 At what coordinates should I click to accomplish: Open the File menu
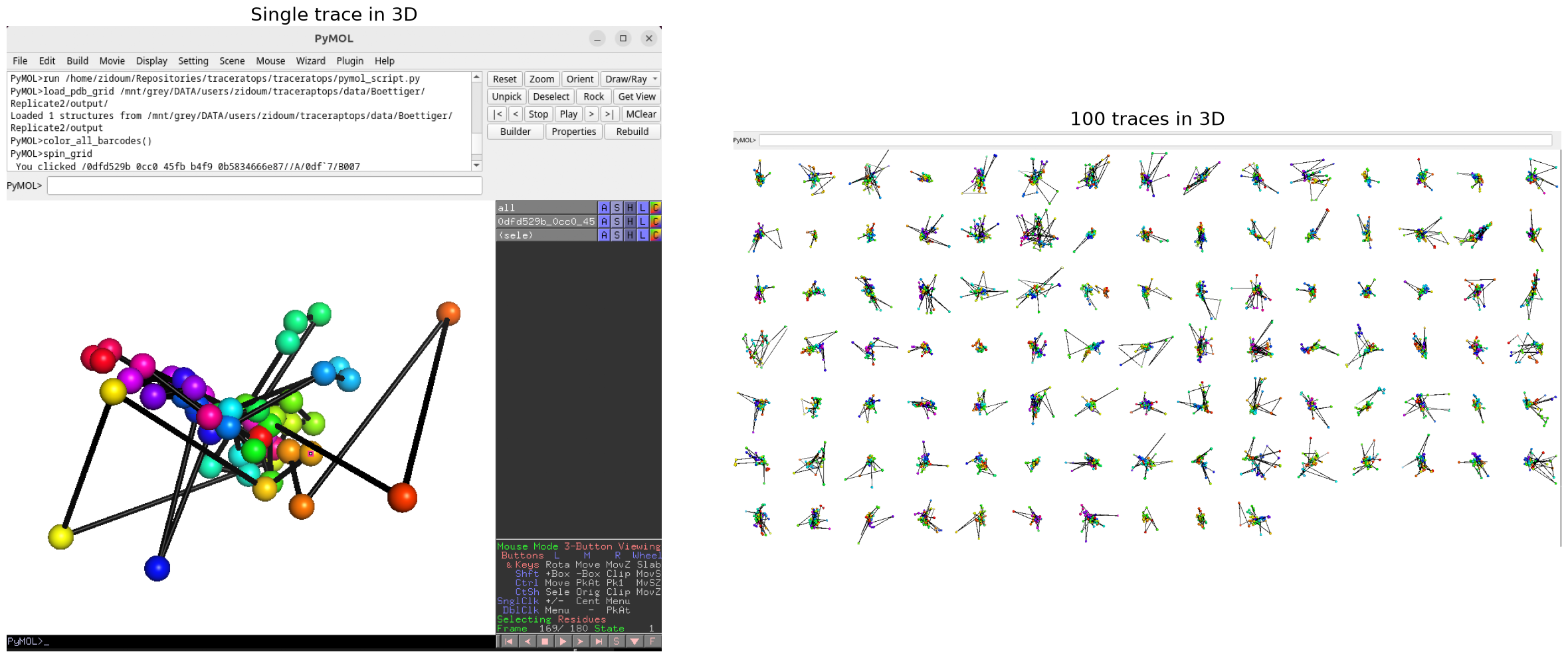[x=20, y=61]
